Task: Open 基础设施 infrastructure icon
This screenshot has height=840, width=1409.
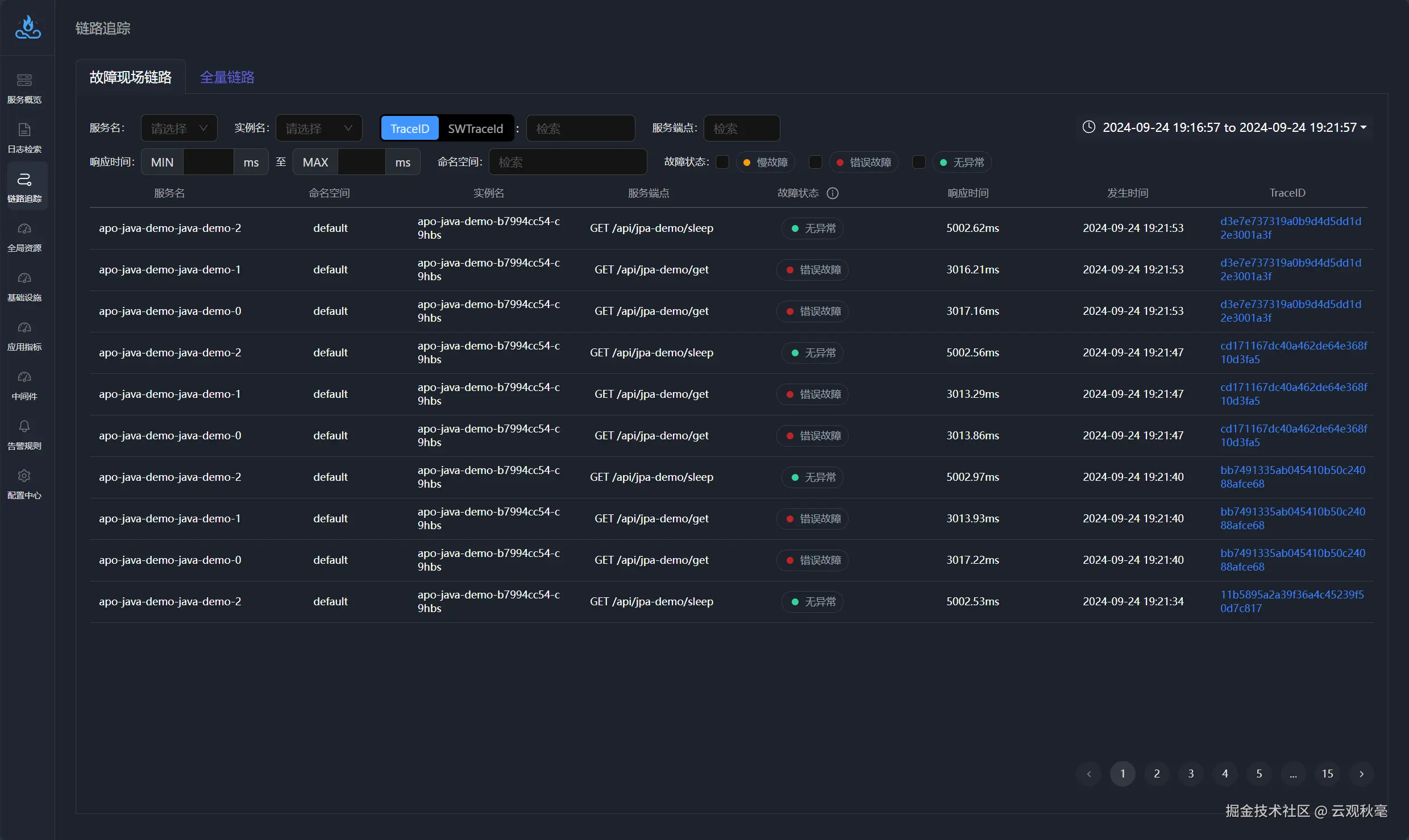Action: tap(24, 278)
